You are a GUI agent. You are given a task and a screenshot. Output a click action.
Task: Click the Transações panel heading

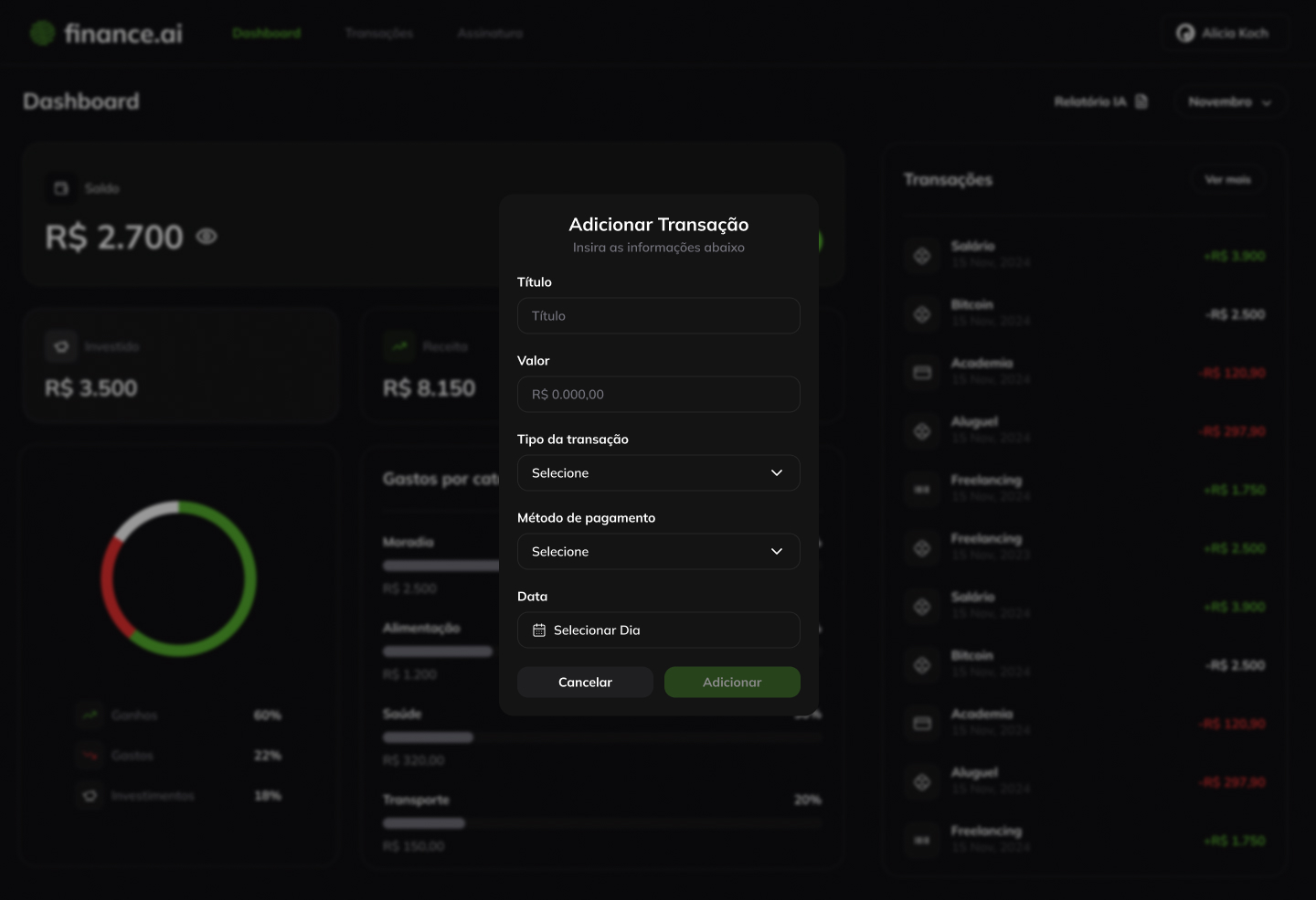point(948,179)
